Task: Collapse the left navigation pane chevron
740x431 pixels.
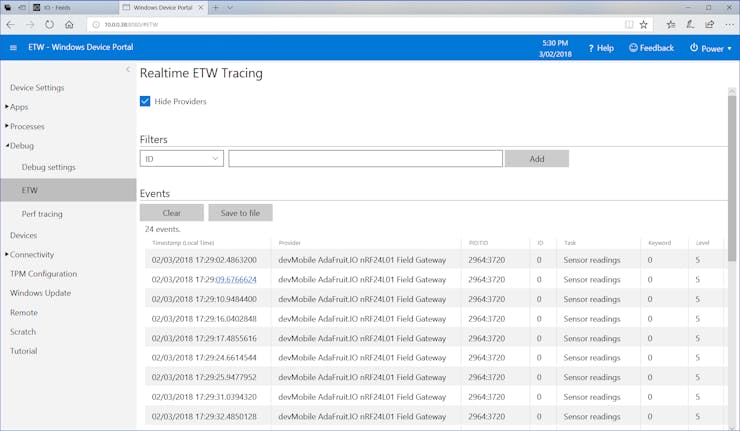Action: pyautogui.click(x=128, y=69)
